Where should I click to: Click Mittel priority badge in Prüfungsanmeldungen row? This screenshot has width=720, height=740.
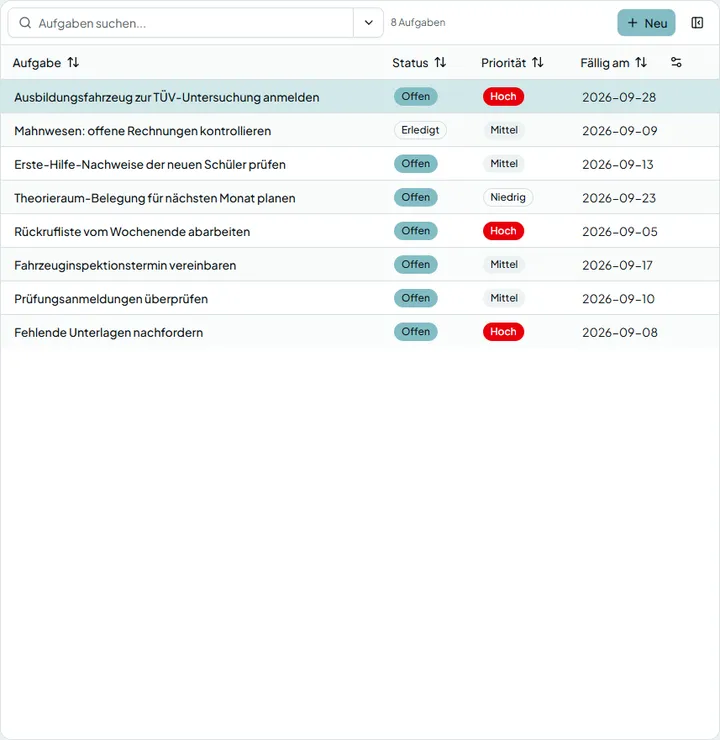[x=504, y=298]
